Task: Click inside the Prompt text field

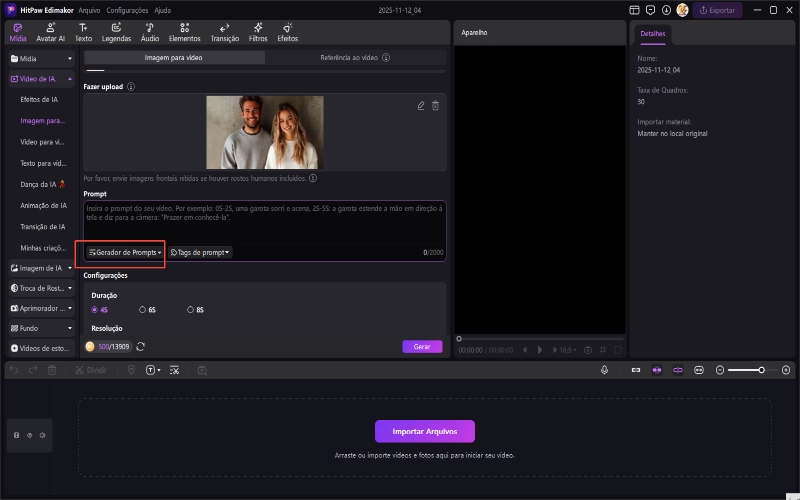Action: pyautogui.click(x=264, y=220)
